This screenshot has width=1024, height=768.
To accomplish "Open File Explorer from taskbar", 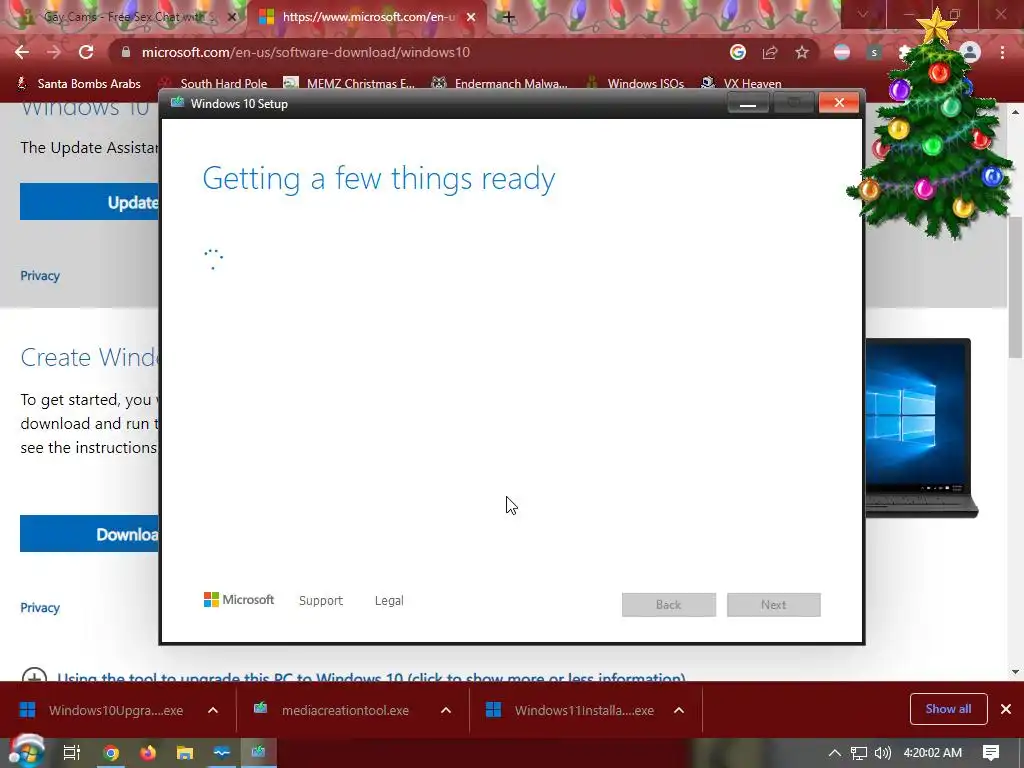I will 185,753.
